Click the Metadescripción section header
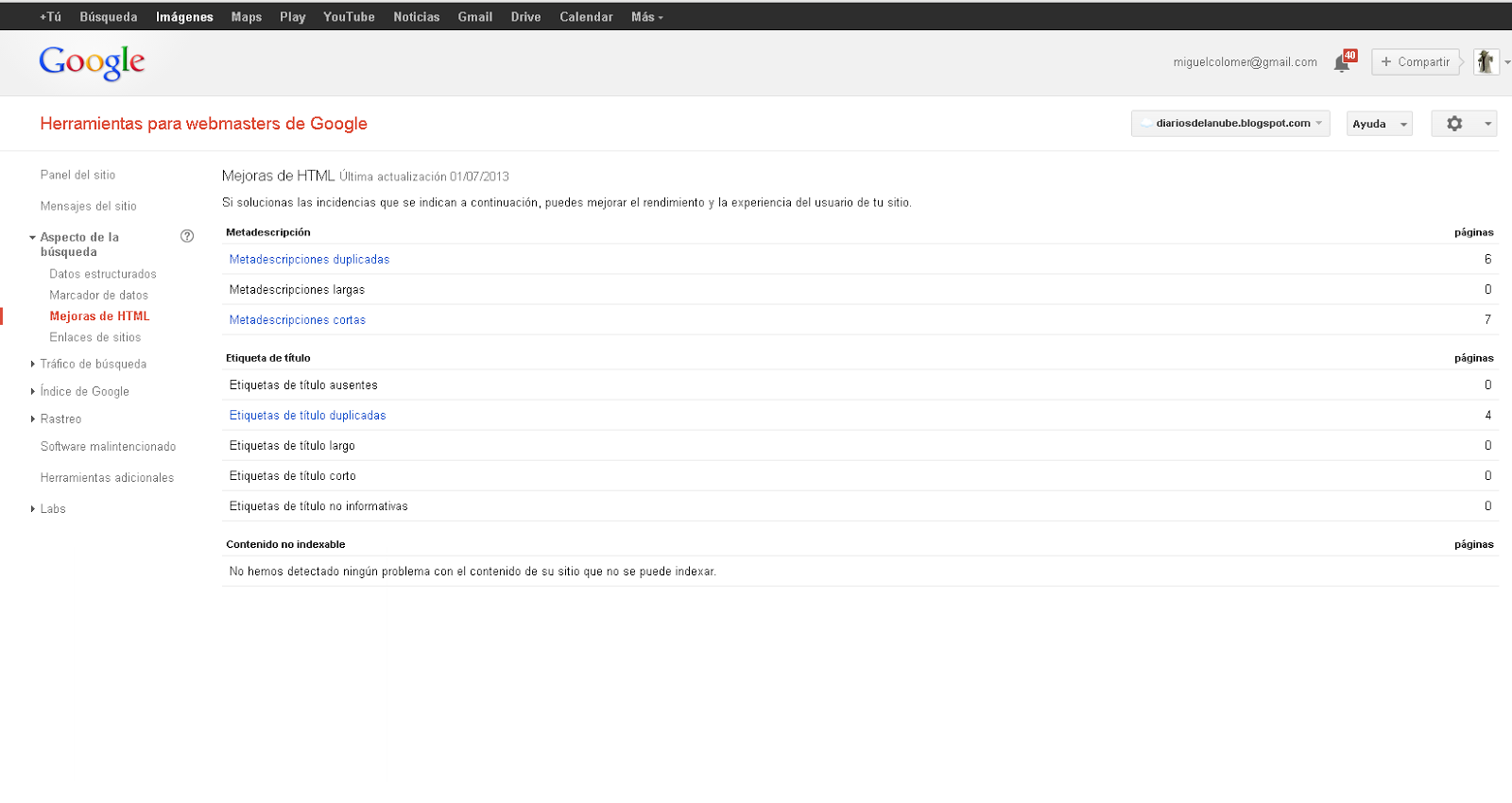1512x803 pixels. pos(268,232)
